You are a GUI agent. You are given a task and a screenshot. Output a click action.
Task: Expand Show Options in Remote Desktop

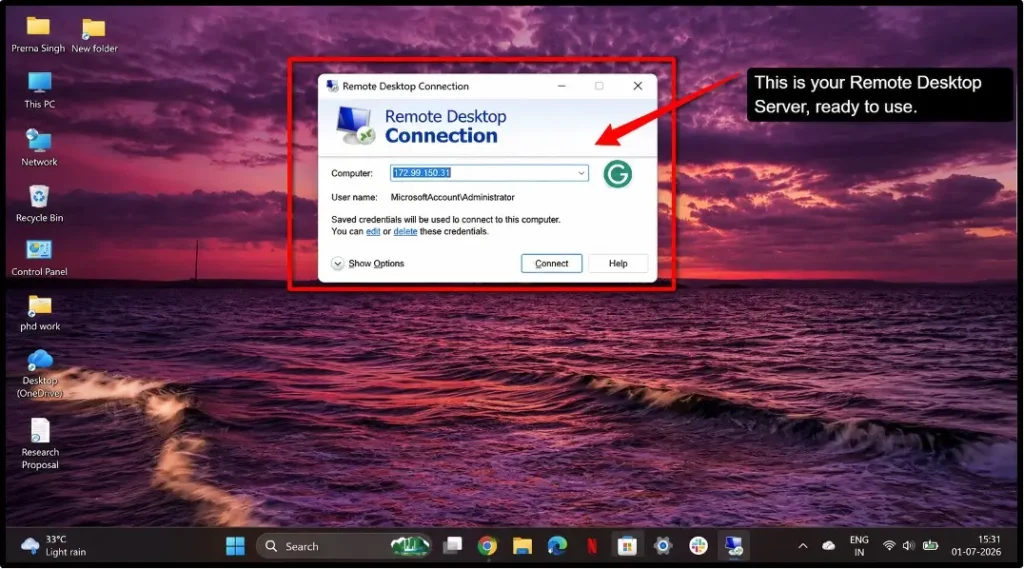[368, 263]
